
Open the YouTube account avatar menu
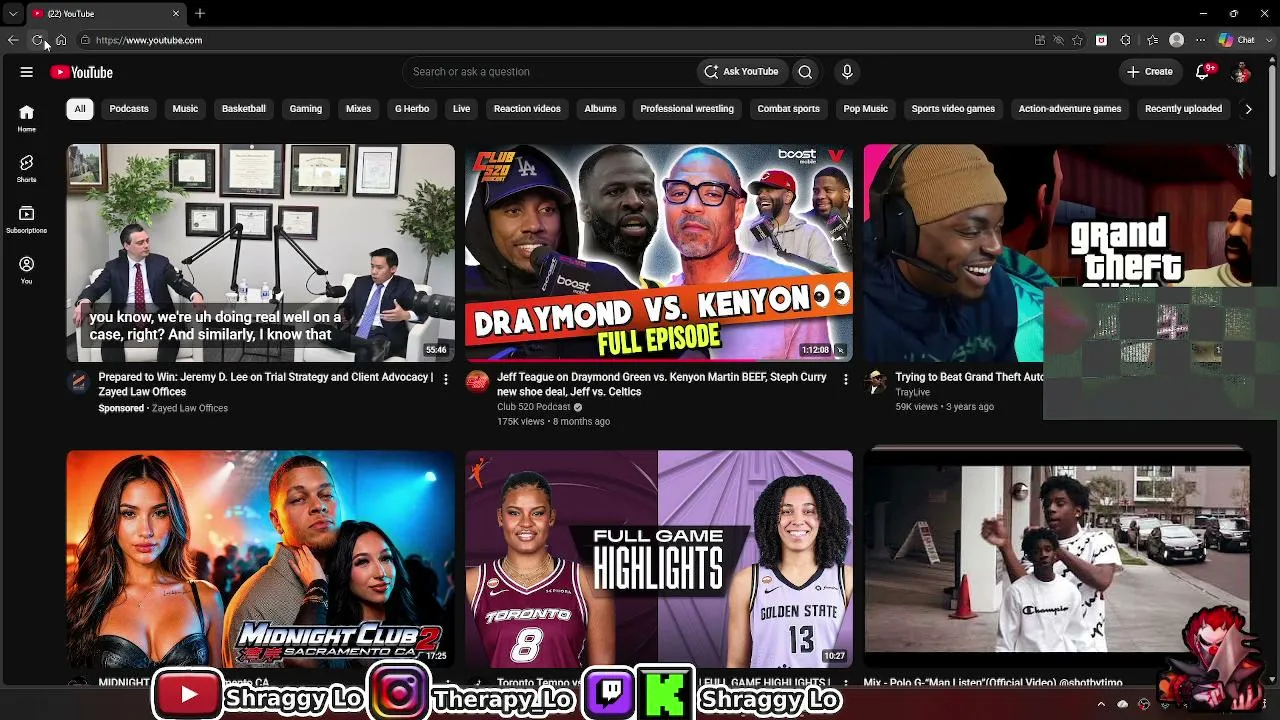point(1241,72)
